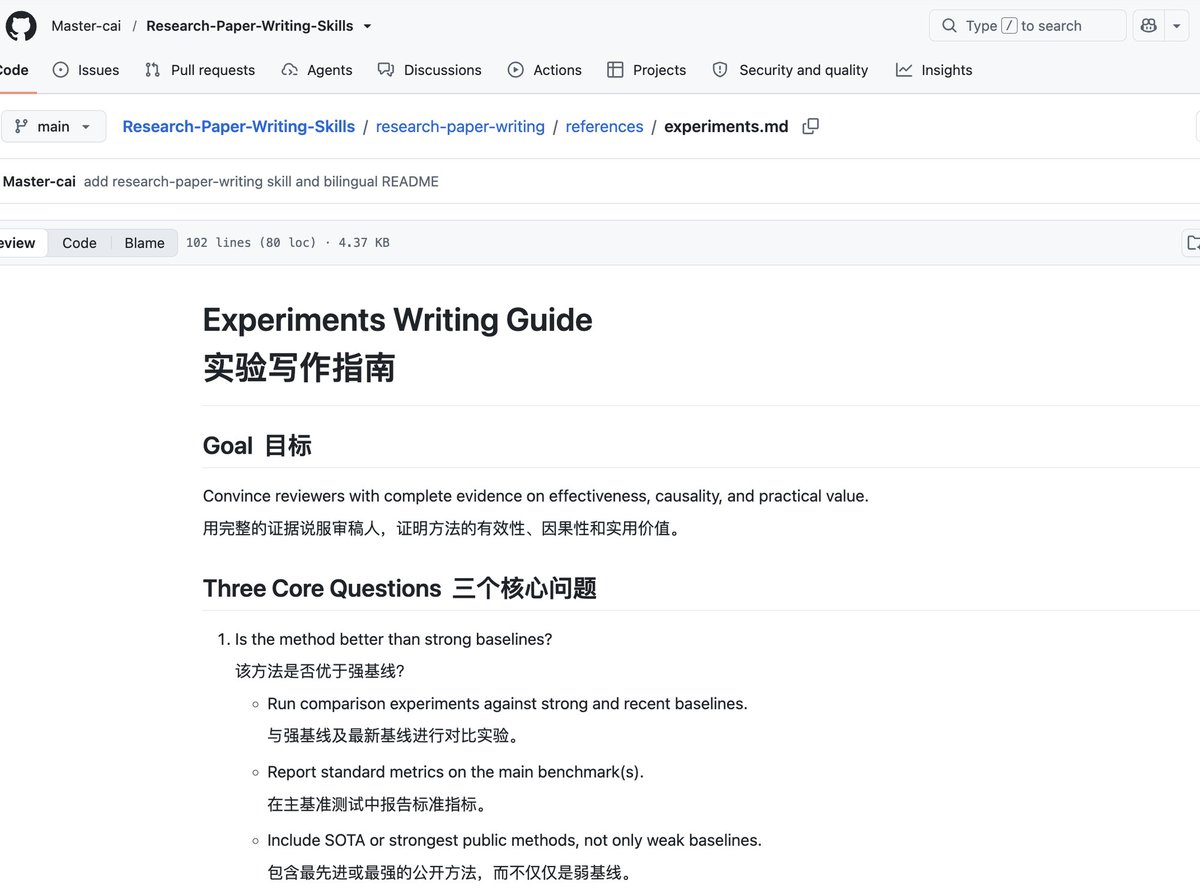This screenshot has width=1200, height=890.
Task: Click the Type / to search field
Action: pos(1028,26)
